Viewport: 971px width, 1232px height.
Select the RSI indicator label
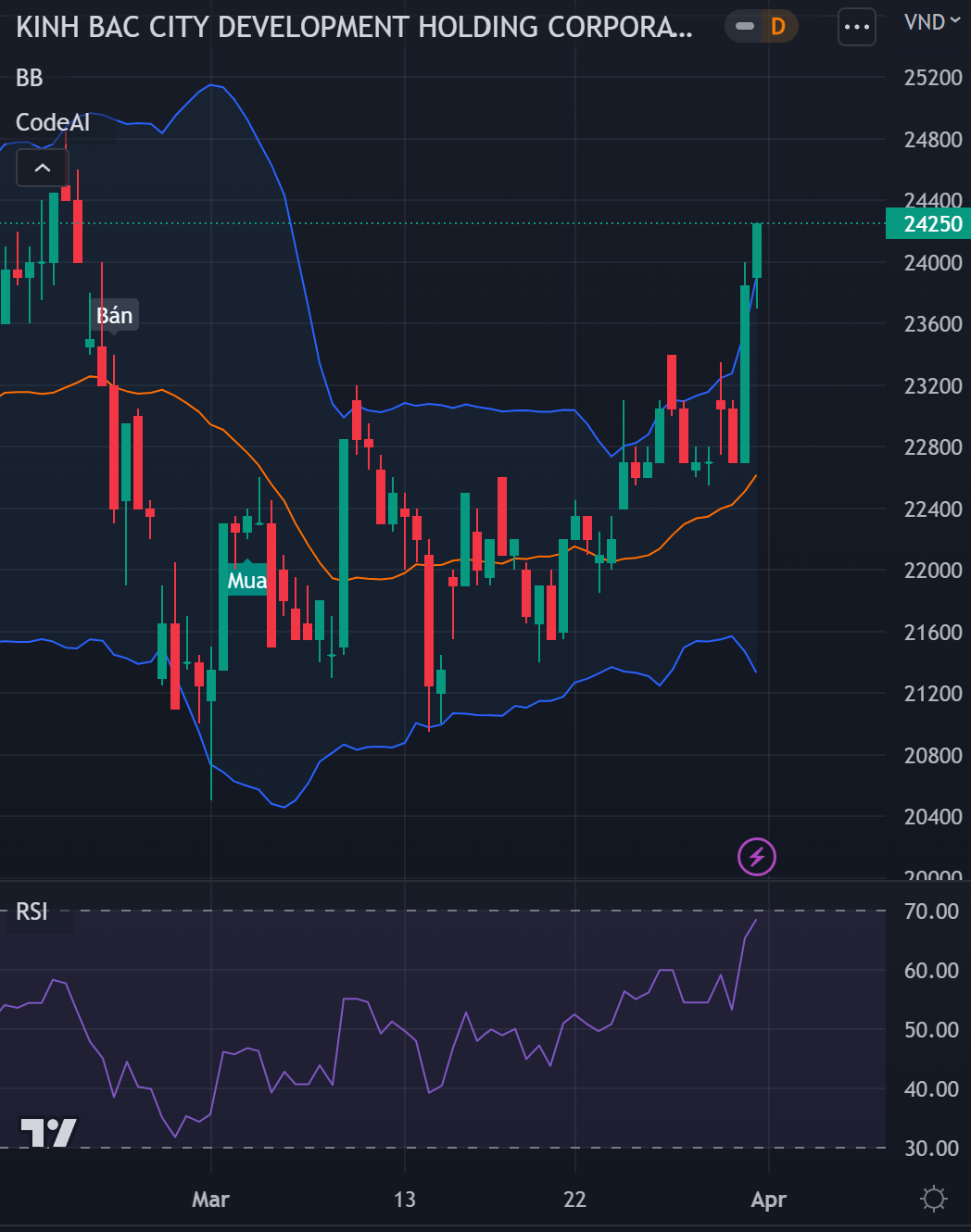[32, 911]
